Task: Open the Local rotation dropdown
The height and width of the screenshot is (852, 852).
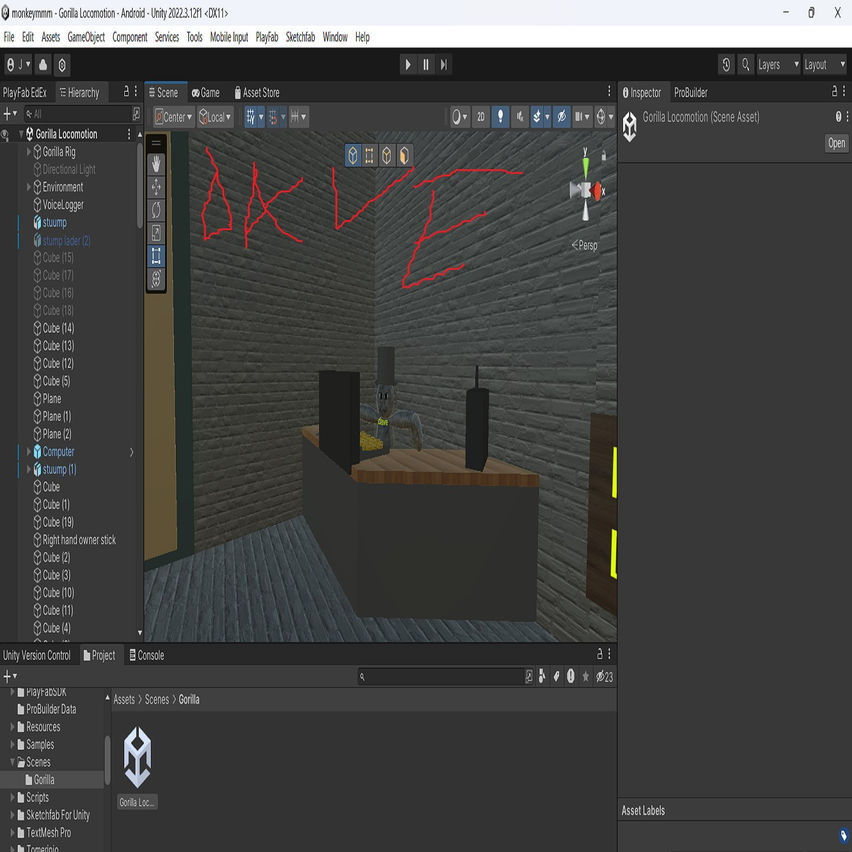Action: [215, 117]
